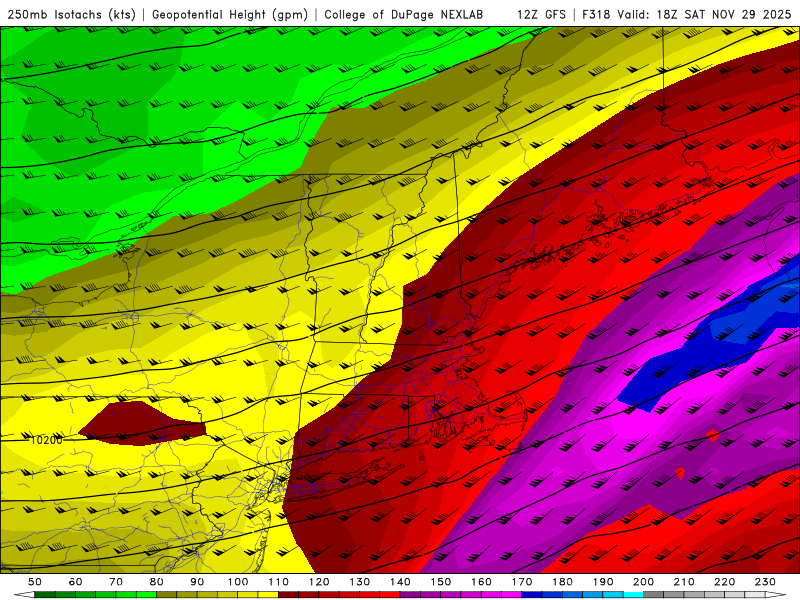Click the 170 value on the color scale

[522, 582]
